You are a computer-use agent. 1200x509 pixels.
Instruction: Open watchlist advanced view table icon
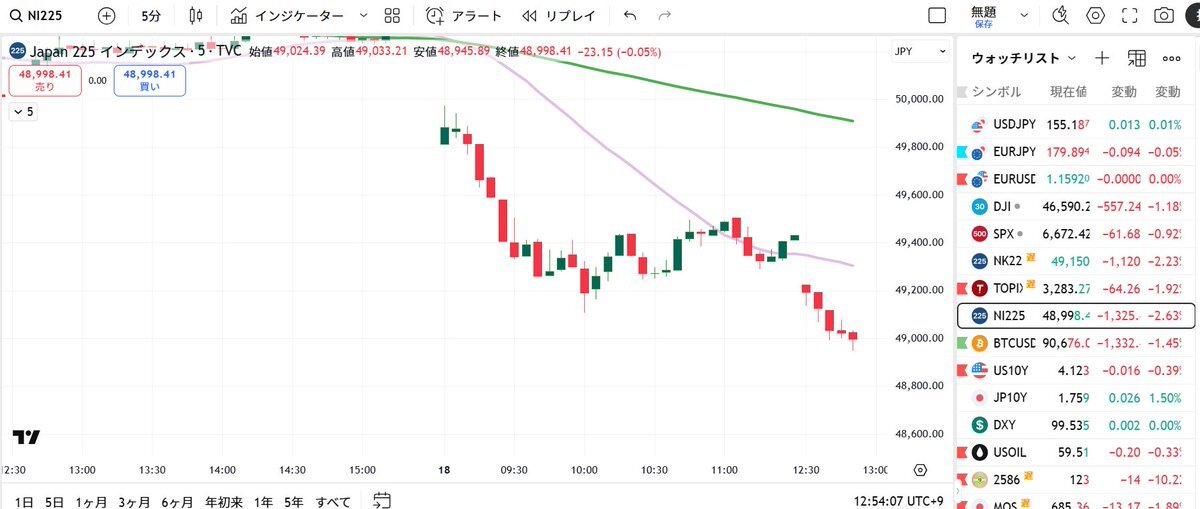point(1136,58)
